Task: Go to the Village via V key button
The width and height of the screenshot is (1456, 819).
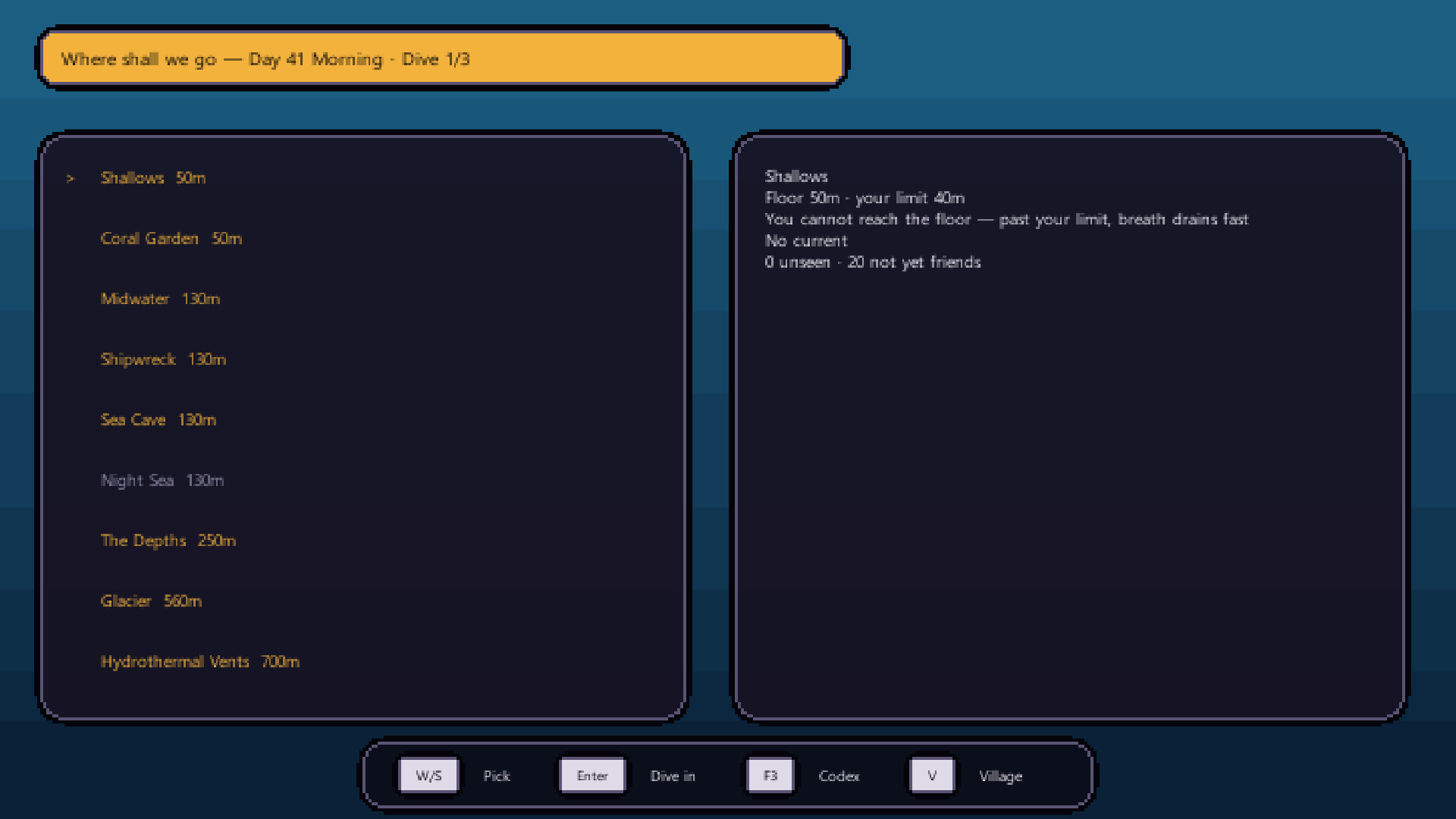Action: pyautogui.click(x=932, y=776)
